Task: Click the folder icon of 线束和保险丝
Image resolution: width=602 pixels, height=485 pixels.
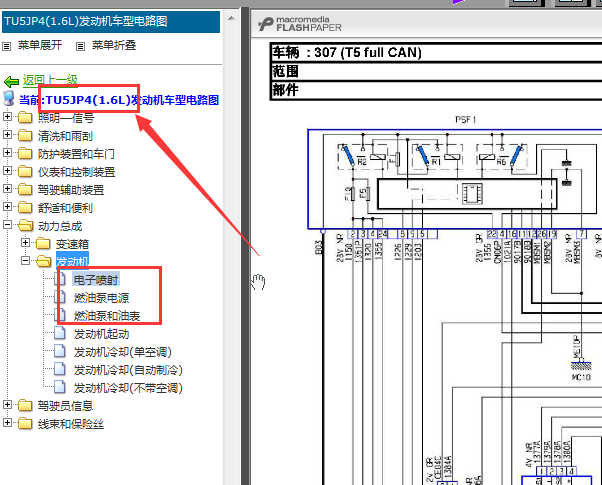Action: 25,424
